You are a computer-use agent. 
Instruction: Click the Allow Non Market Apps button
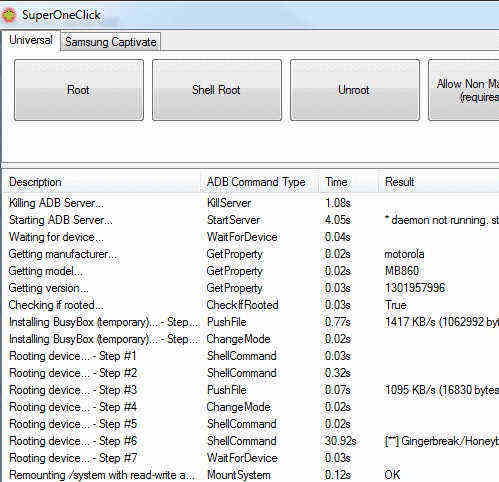[x=464, y=90]
